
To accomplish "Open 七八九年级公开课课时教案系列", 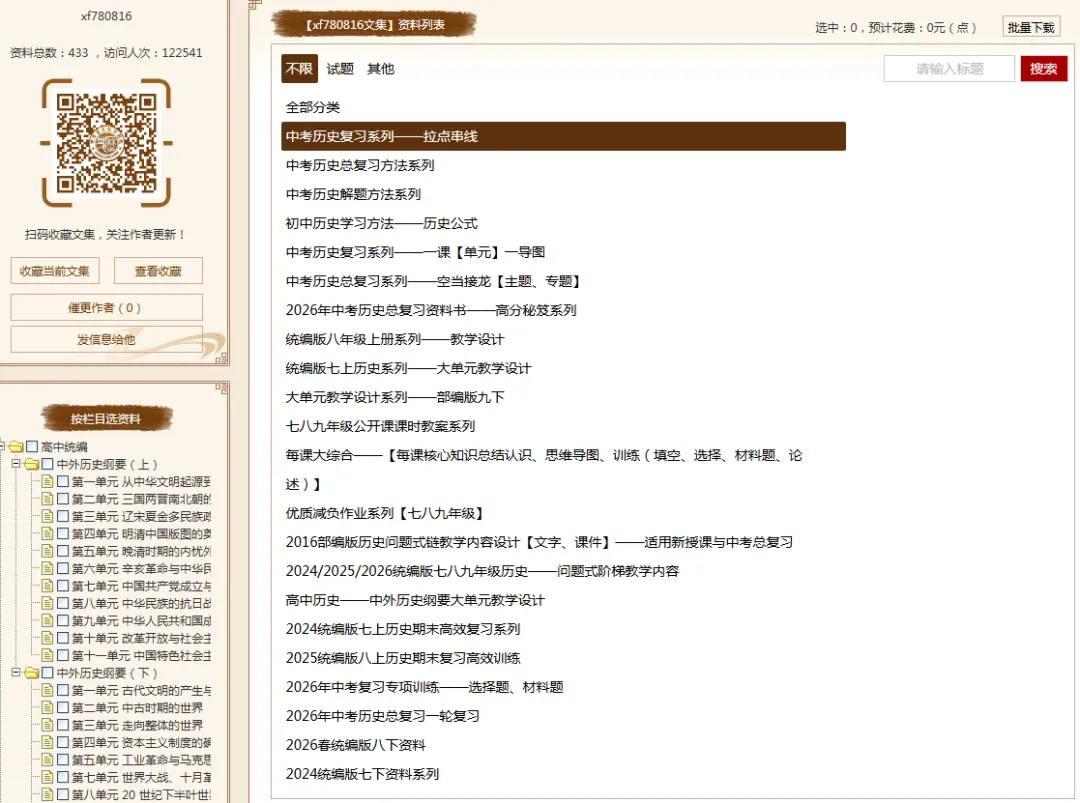I will [380, 426].
